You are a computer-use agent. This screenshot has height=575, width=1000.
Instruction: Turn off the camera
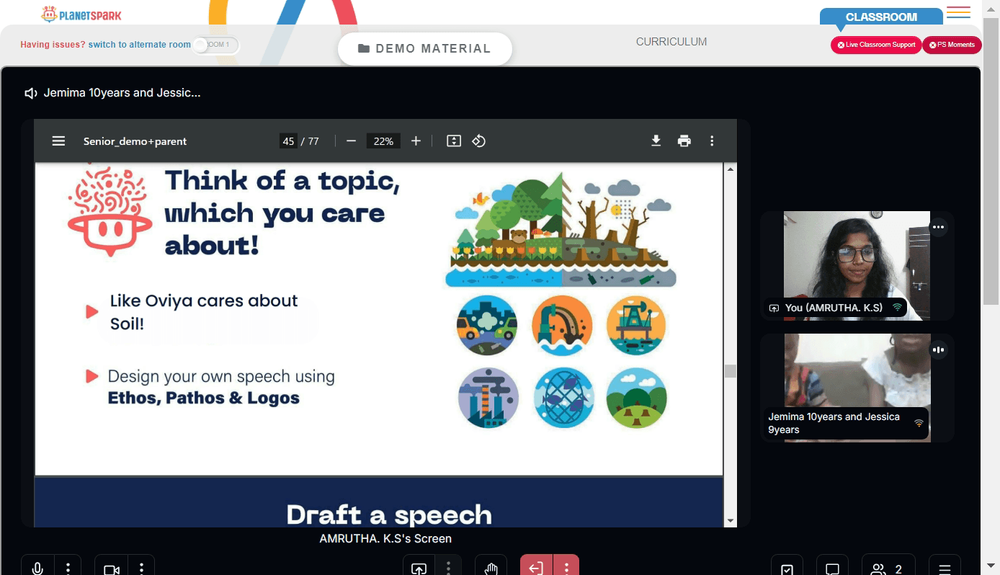point(112,567)
